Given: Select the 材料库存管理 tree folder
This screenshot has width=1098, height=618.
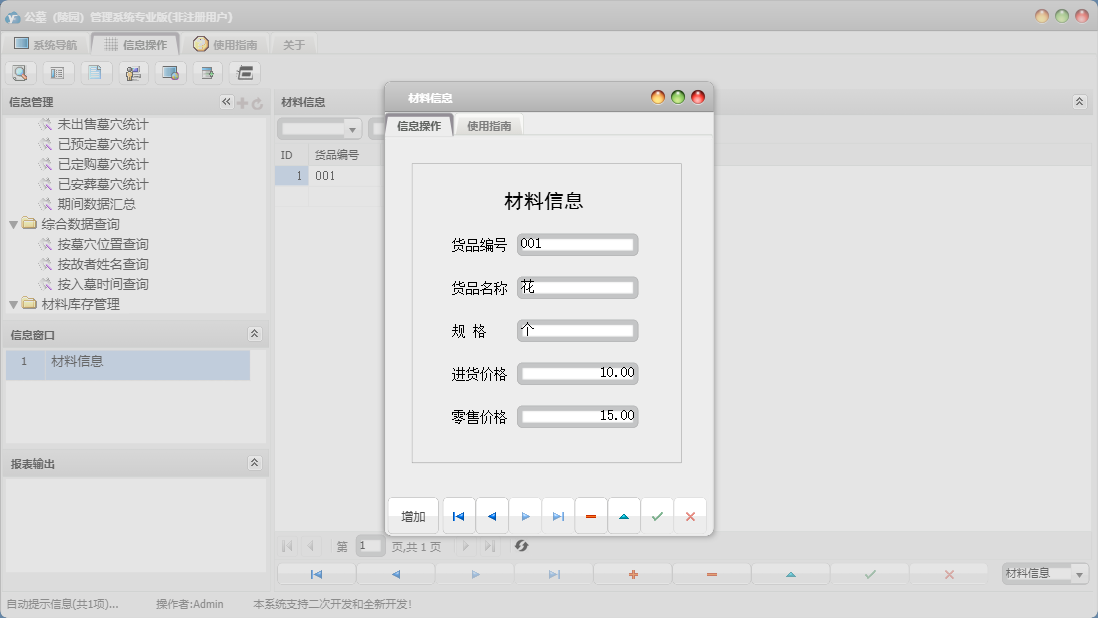Looking at the screenshot, I should point(80,304).
